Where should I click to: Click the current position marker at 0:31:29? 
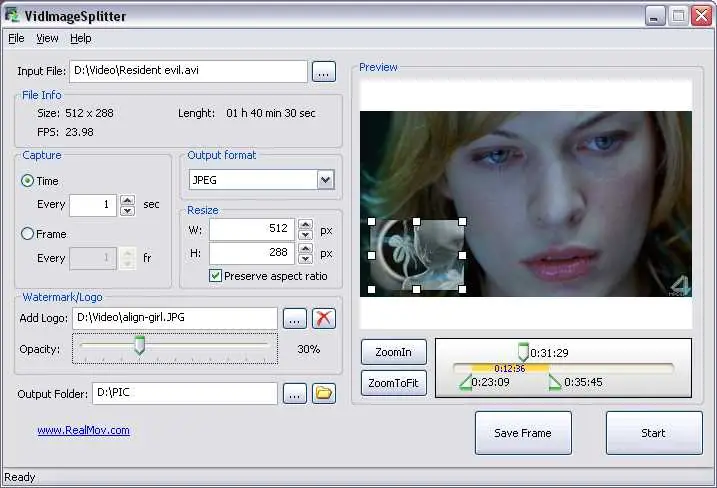pos(523,351)
